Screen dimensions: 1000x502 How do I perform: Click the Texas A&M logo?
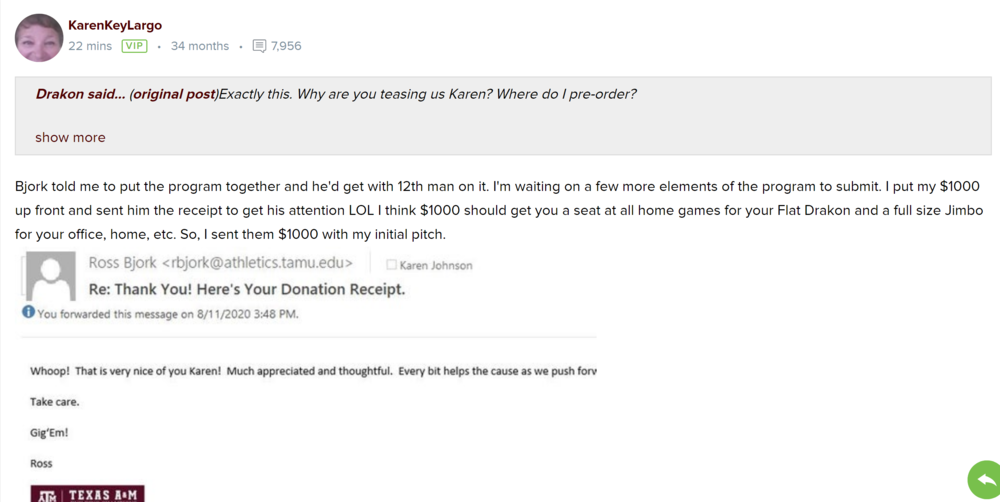tap(87, 494)
